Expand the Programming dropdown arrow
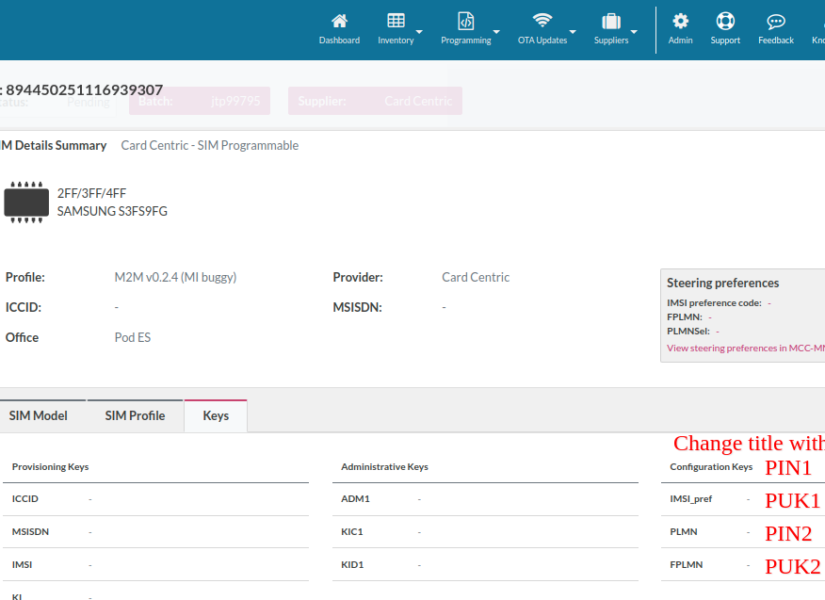 (x=497, y=32)
